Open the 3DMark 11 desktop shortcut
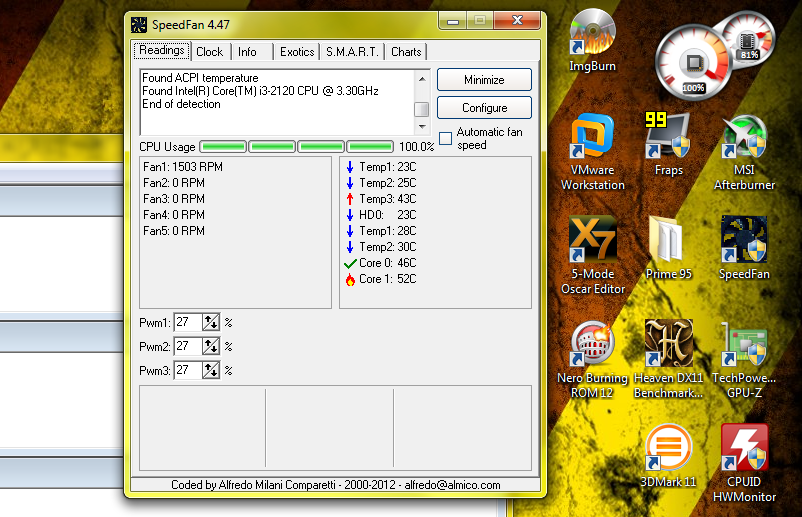The width and height of the screenshot is (802, 517). [668, 456]
